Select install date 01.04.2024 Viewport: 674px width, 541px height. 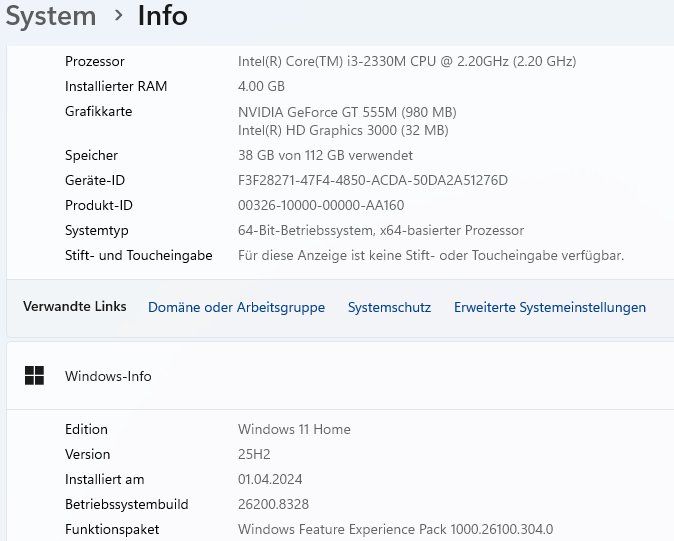[270, 480]
